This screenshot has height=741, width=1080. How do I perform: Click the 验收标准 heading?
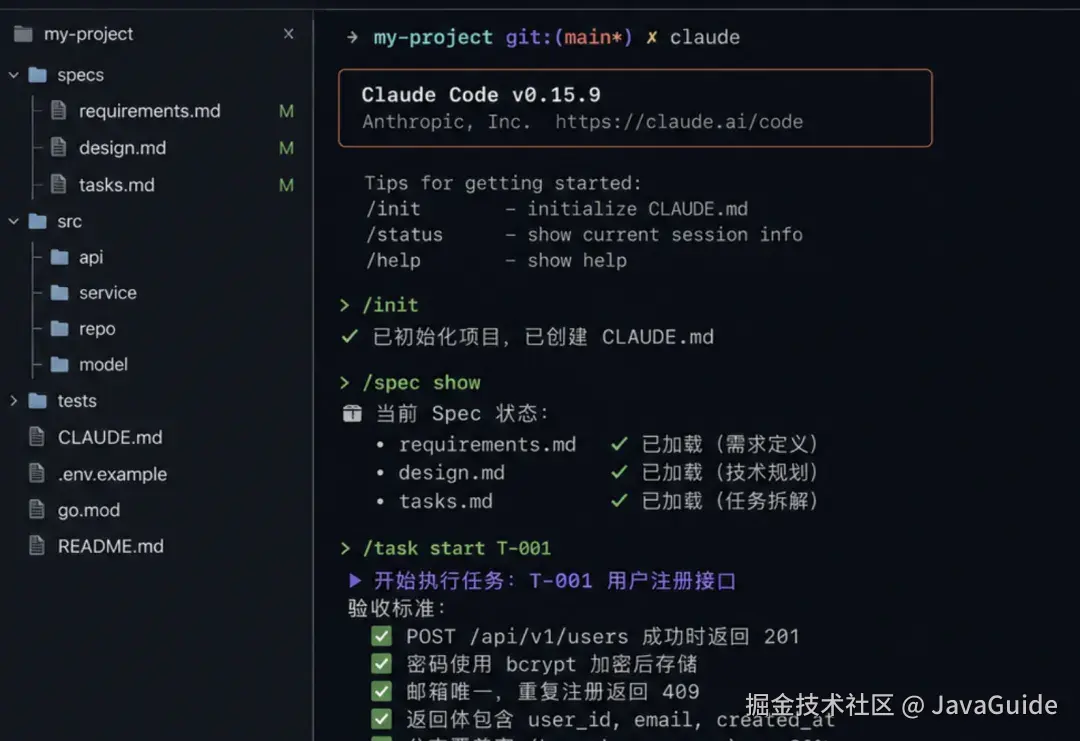(x=397, y=608)
